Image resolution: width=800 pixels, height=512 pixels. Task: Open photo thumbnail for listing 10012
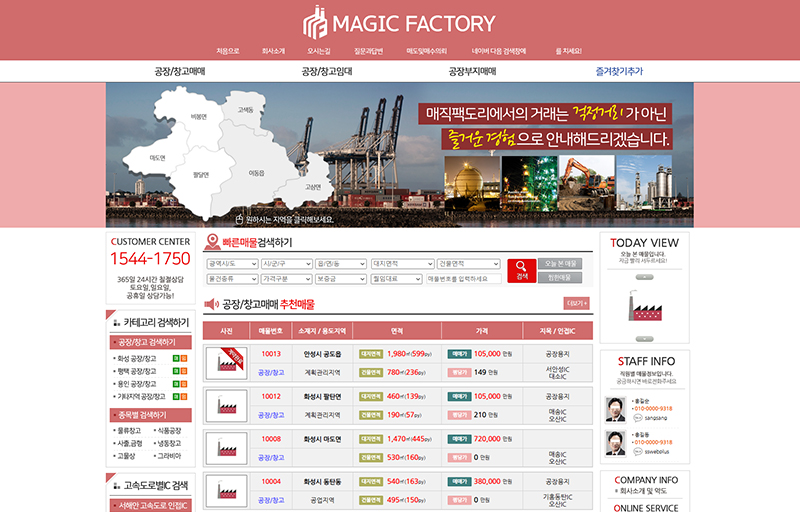(227, 406)
